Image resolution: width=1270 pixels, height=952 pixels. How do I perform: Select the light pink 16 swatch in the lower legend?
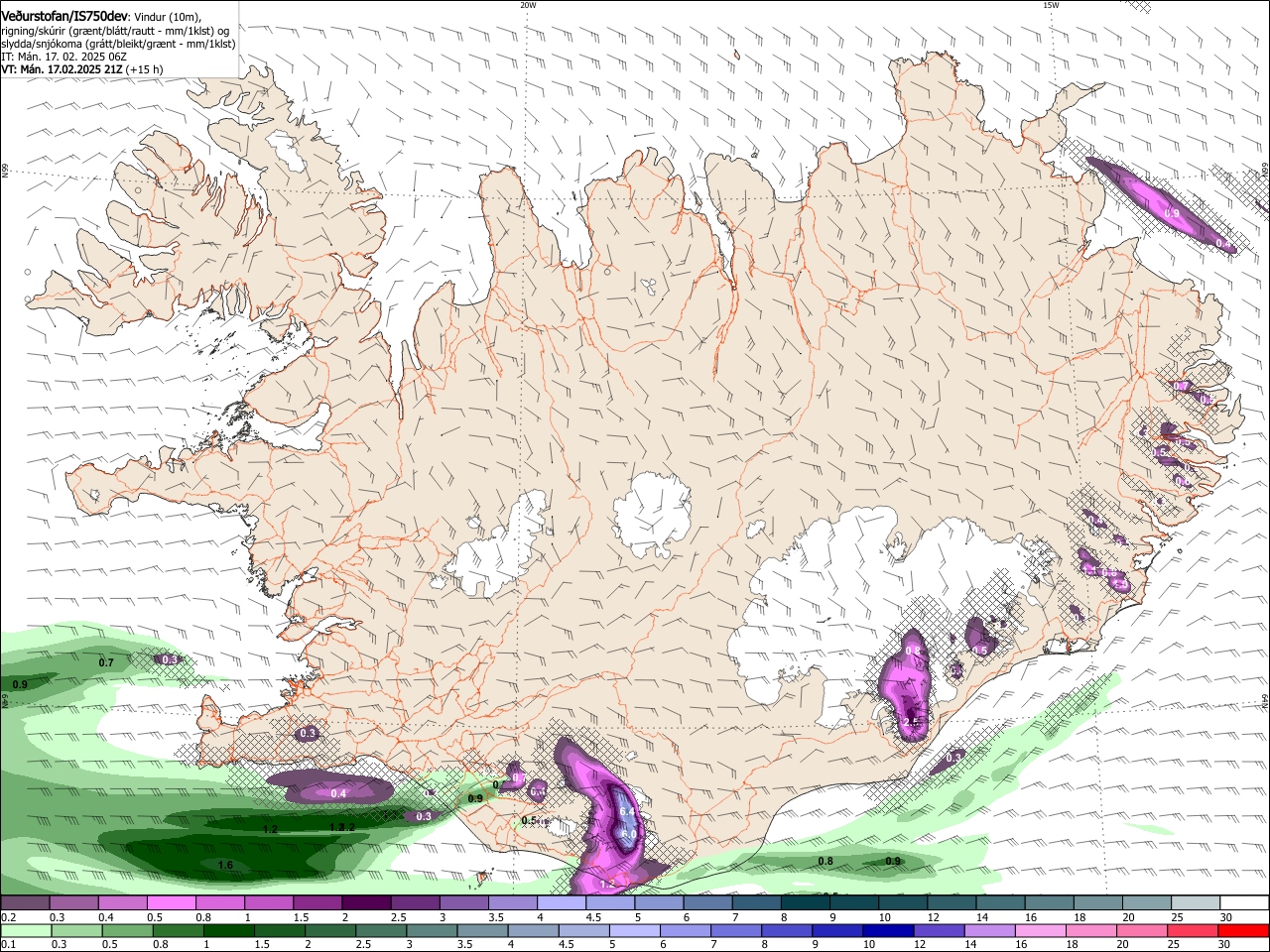[1042, 930]
